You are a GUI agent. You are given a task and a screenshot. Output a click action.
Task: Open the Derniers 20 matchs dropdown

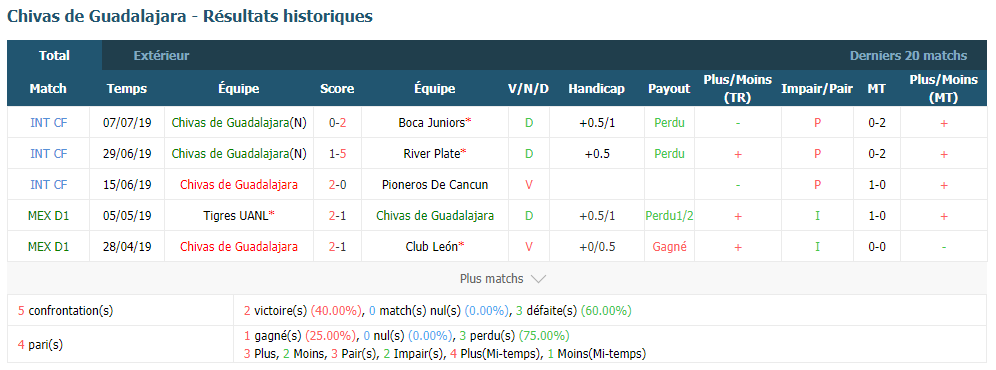(x=908, y=56)
